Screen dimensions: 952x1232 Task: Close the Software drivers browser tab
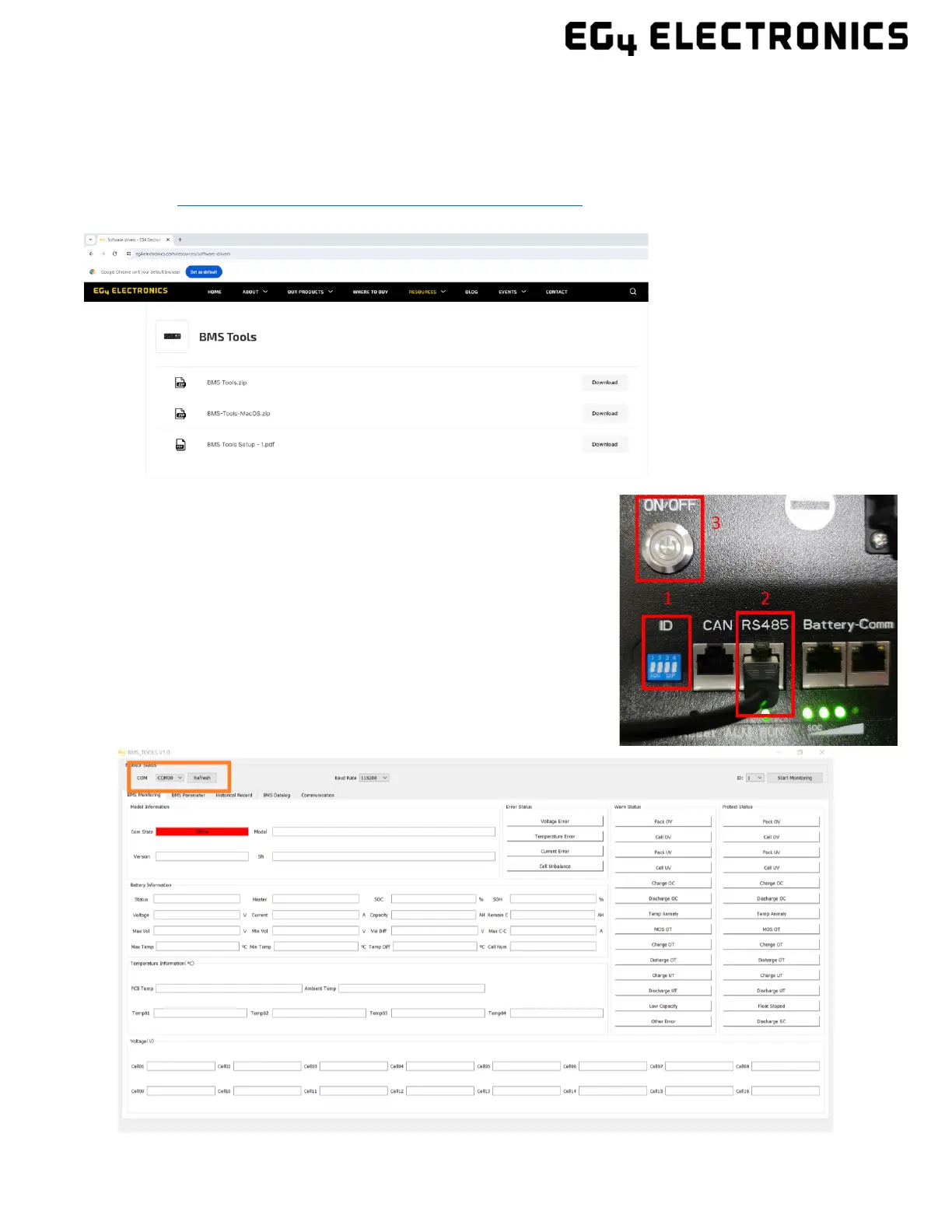168,240
